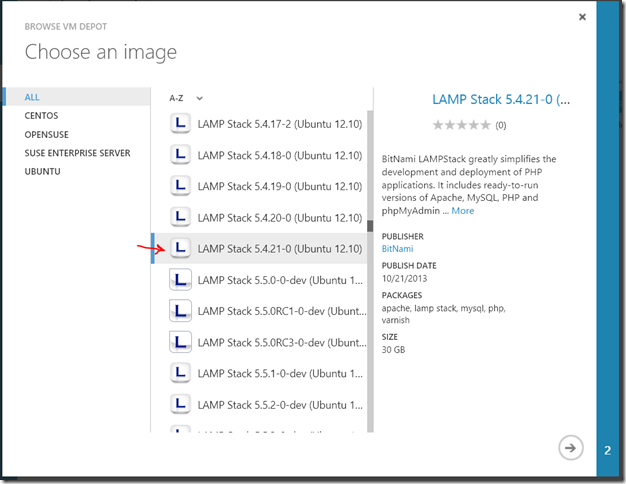Open the BitNami publisher link
Image resolution: width=626 pixels, height=484 pixels.
coord(397,249)
